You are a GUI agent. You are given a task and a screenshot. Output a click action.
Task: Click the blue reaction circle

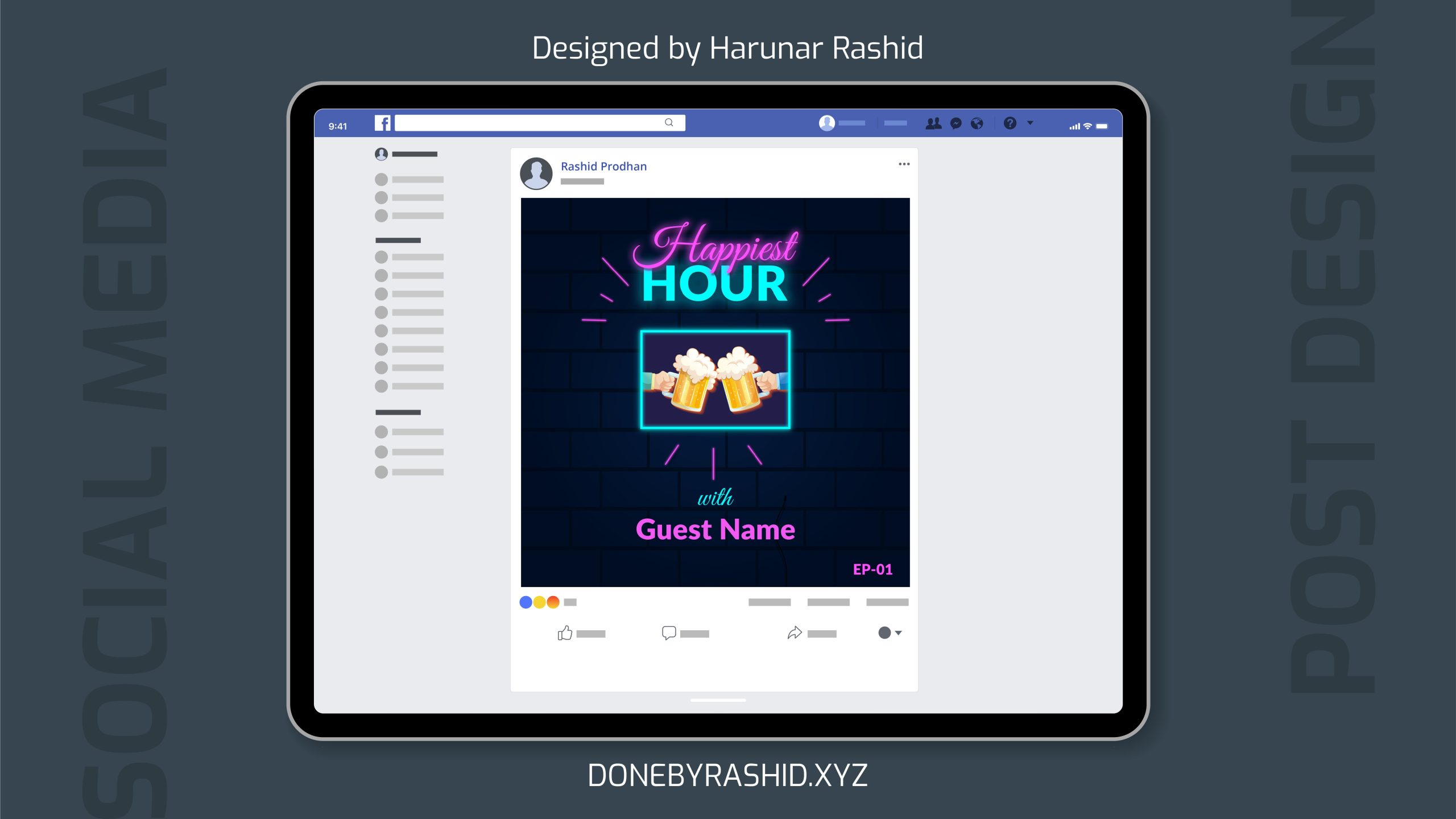526,602
